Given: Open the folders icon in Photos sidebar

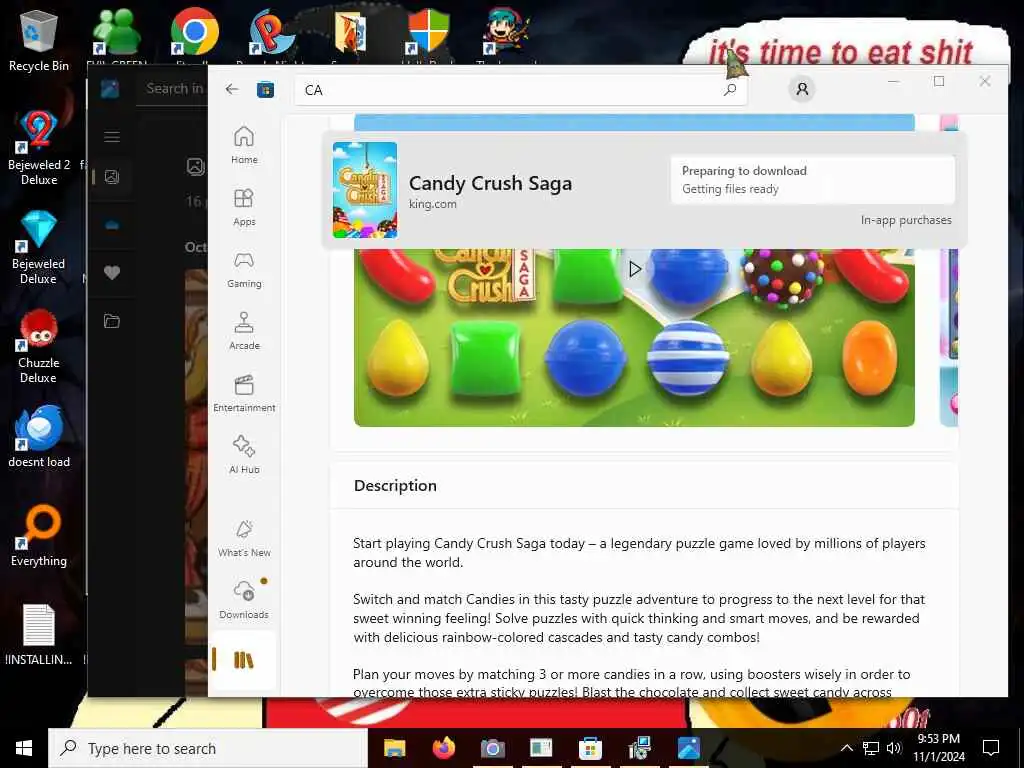Looking at the screenshot, I should tap(112, 321).
